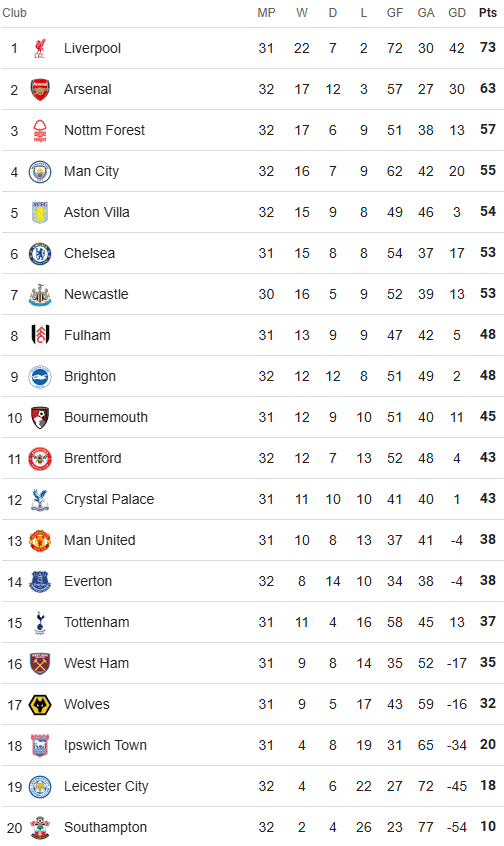Click the Liverpool club crest

pyautogui.click(x=40, y=49)
